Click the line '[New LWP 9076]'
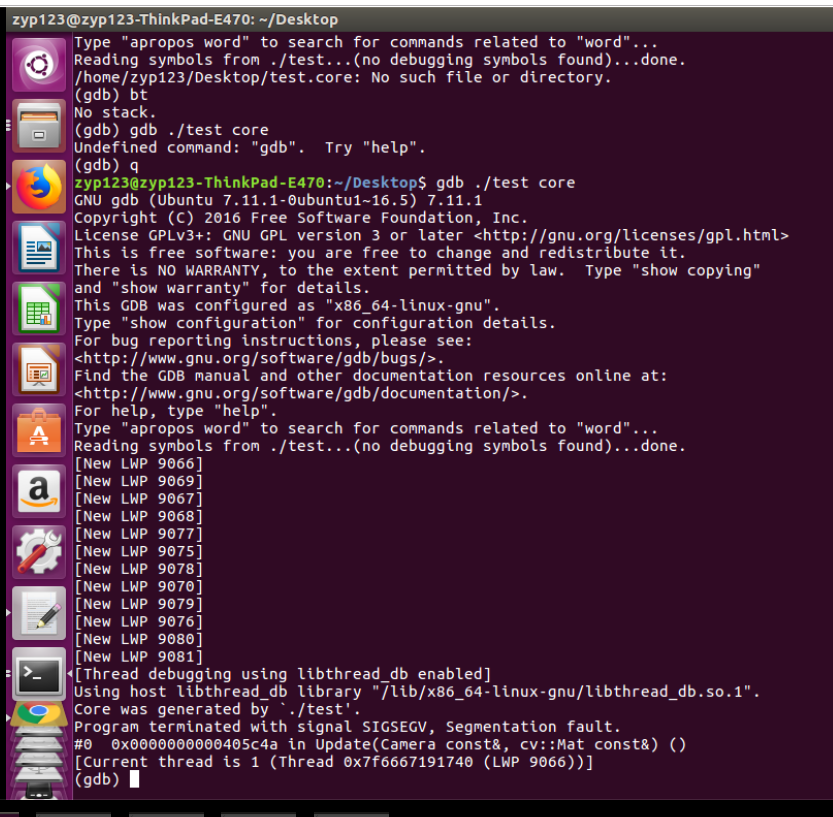 (x=139, y=622)
